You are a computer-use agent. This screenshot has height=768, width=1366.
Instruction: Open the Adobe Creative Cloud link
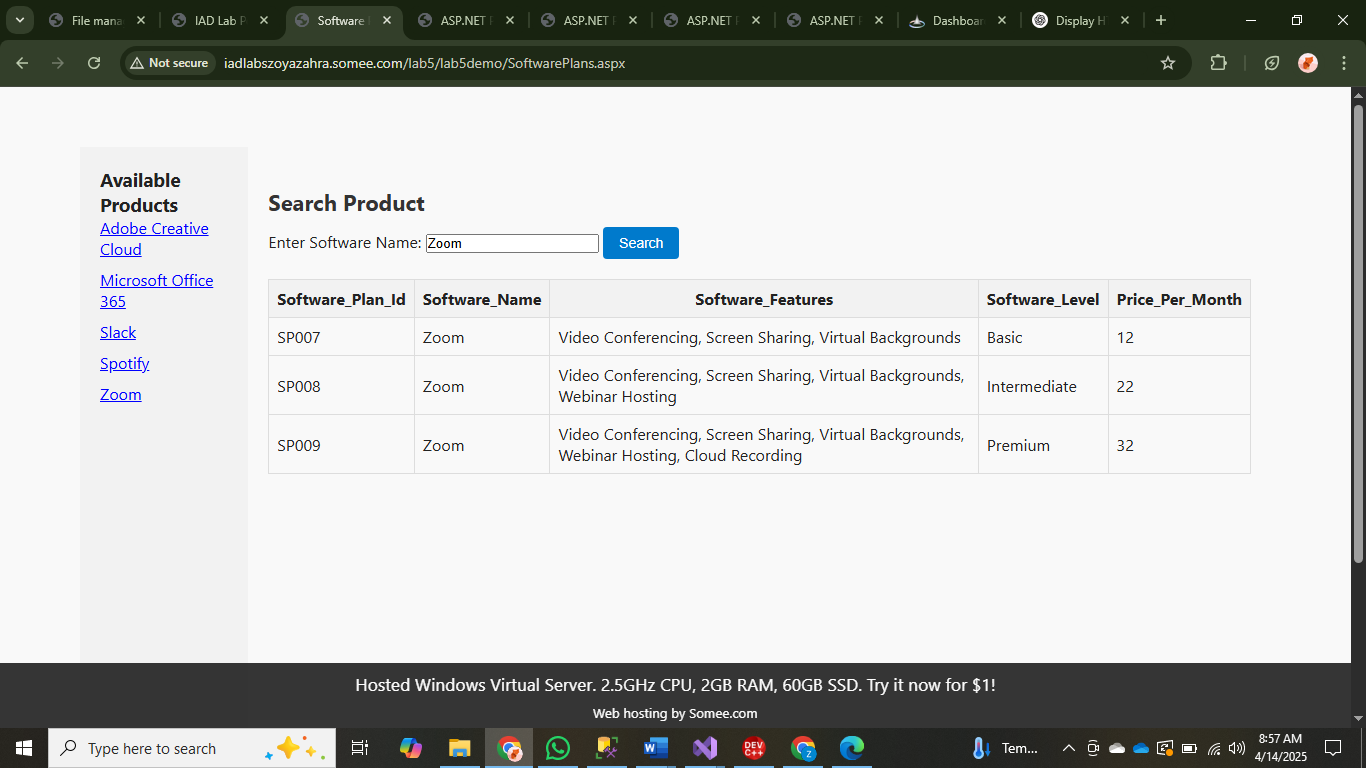[154, 239]
